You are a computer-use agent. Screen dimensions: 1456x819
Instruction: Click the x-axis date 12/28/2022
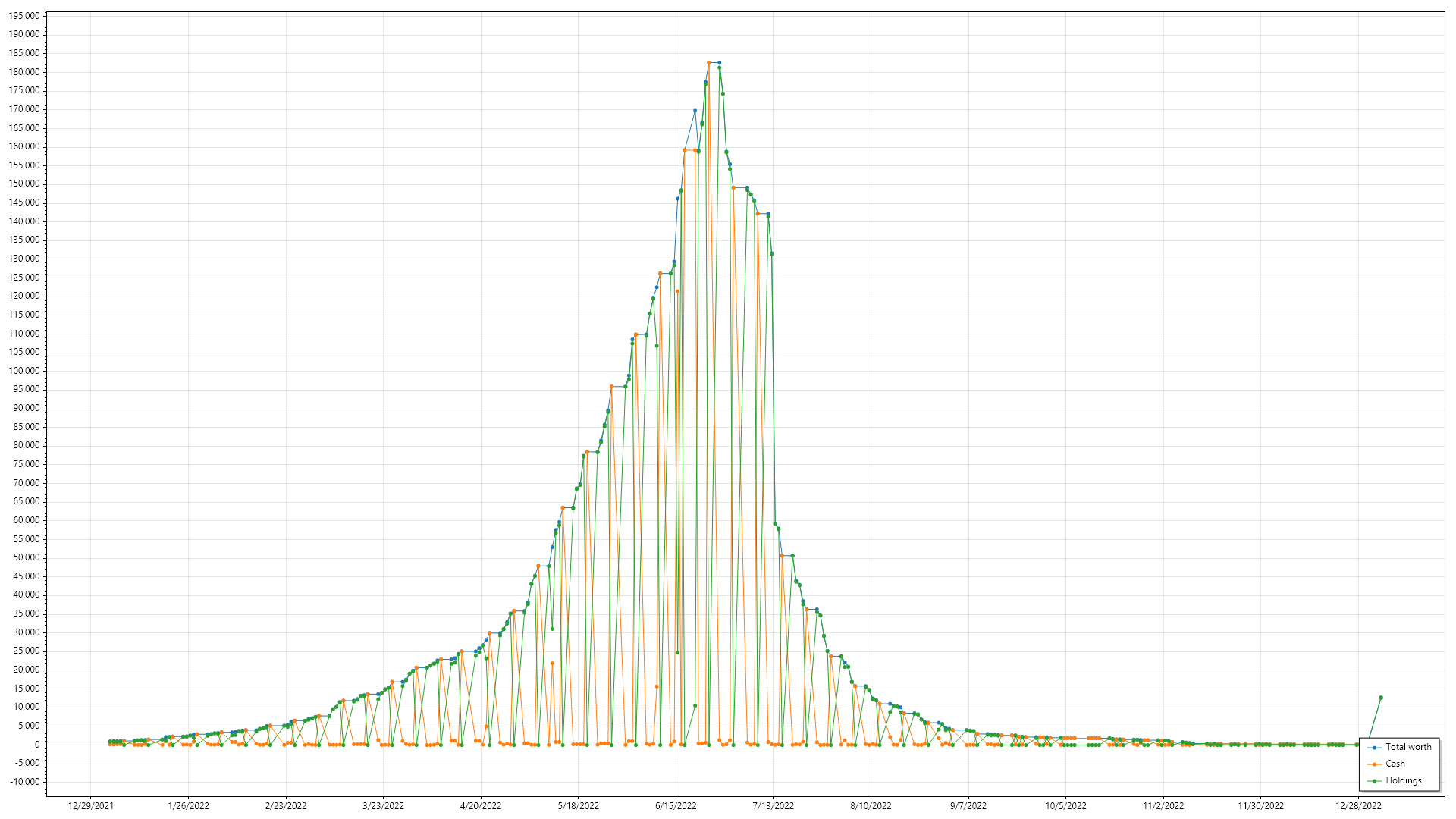(1359, 806)
